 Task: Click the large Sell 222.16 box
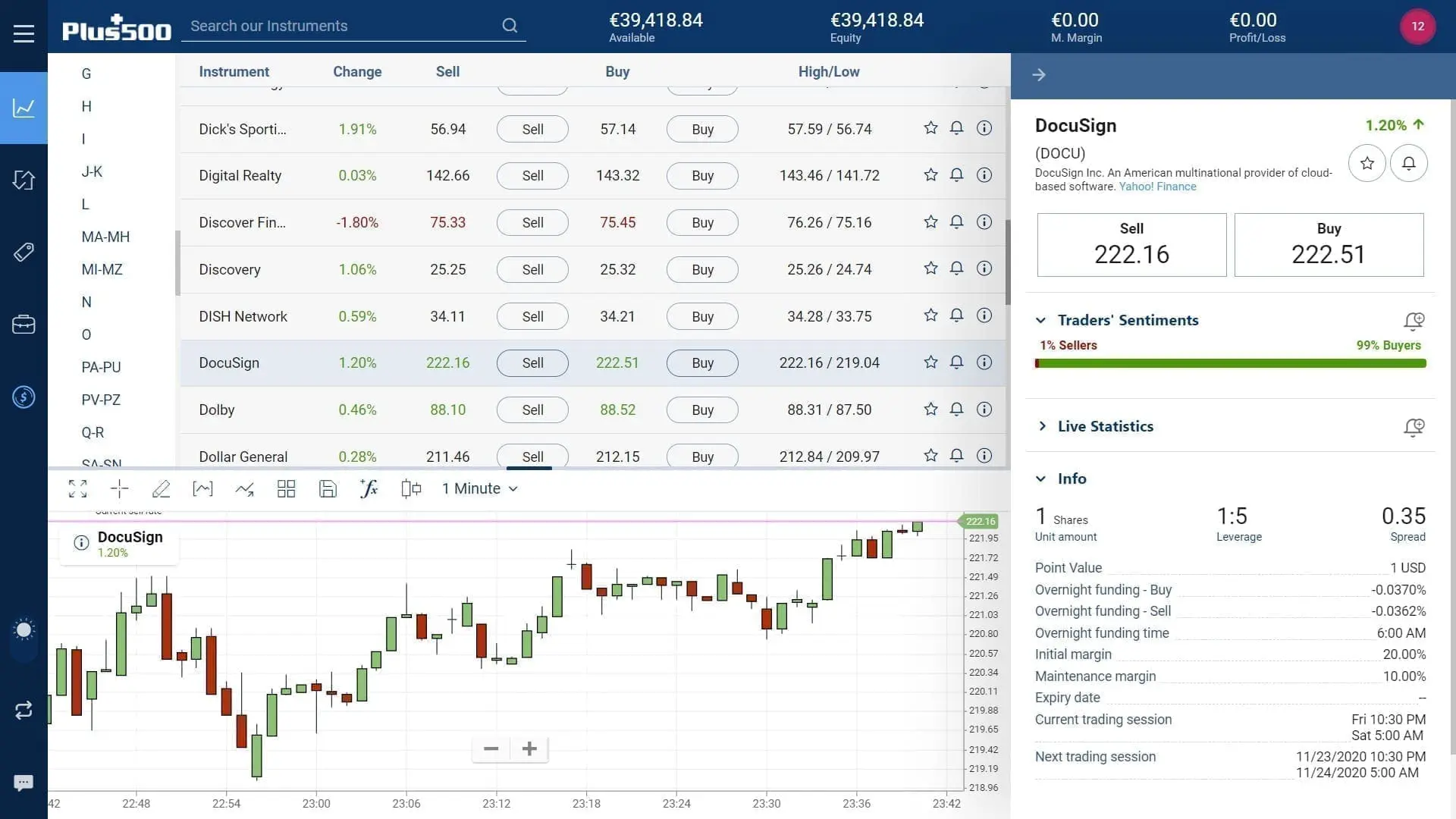1131,245
